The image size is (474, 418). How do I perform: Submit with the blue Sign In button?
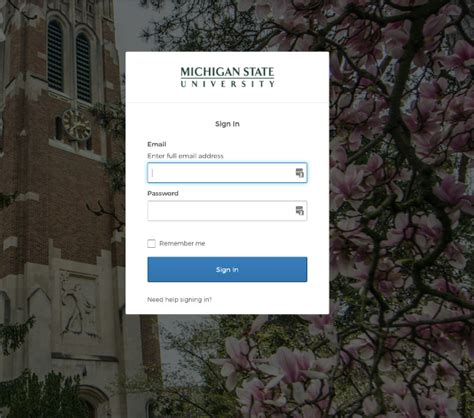point(227,269)
